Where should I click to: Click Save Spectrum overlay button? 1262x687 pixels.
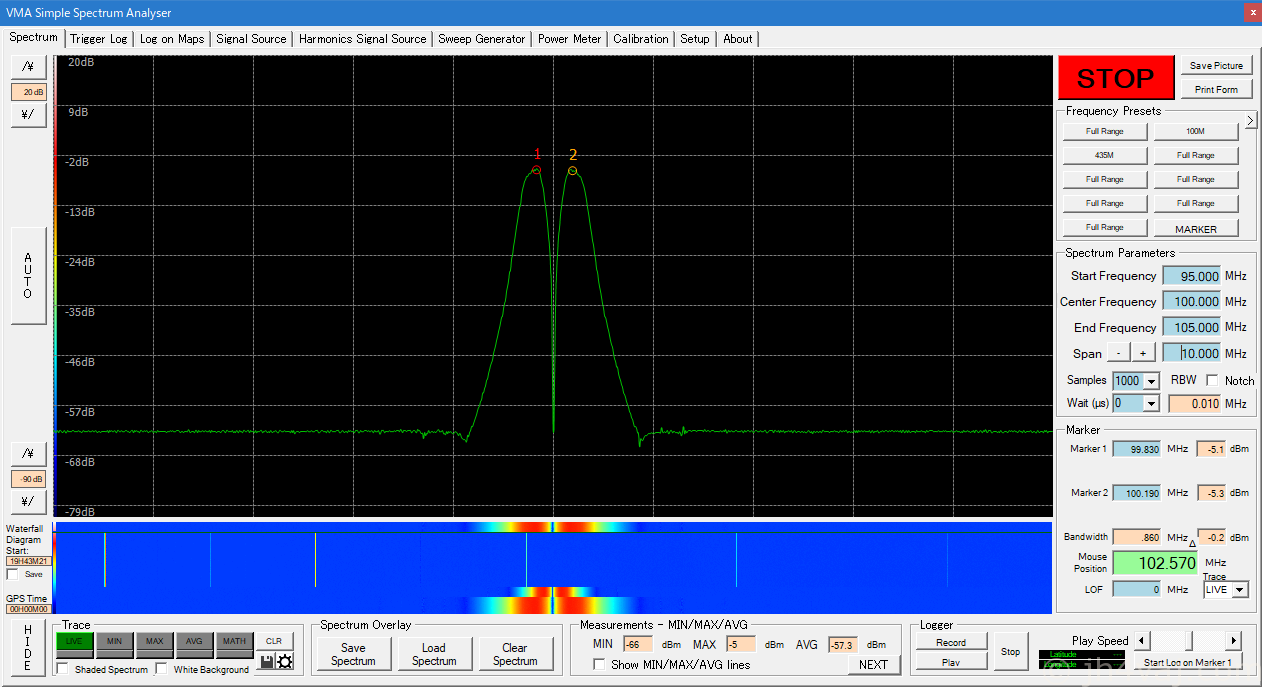(353, 654)
